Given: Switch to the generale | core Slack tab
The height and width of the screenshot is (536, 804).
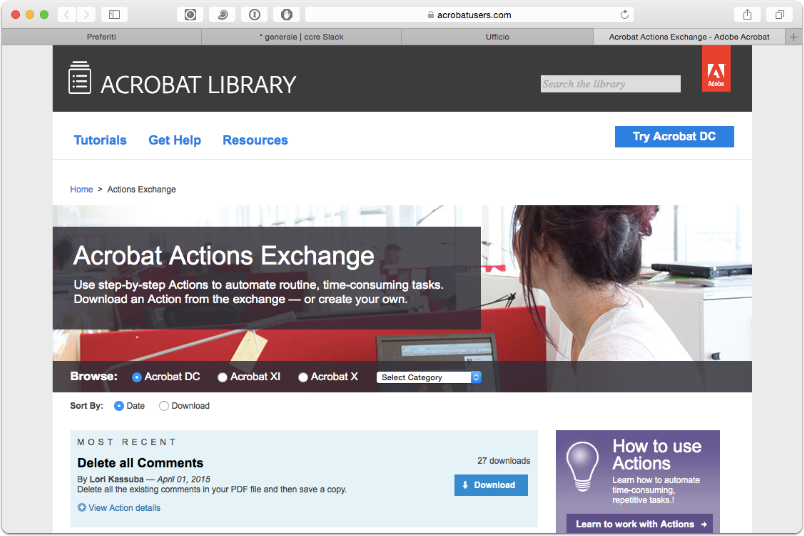Looking at the screenshot, I should (x=302, y=37).
